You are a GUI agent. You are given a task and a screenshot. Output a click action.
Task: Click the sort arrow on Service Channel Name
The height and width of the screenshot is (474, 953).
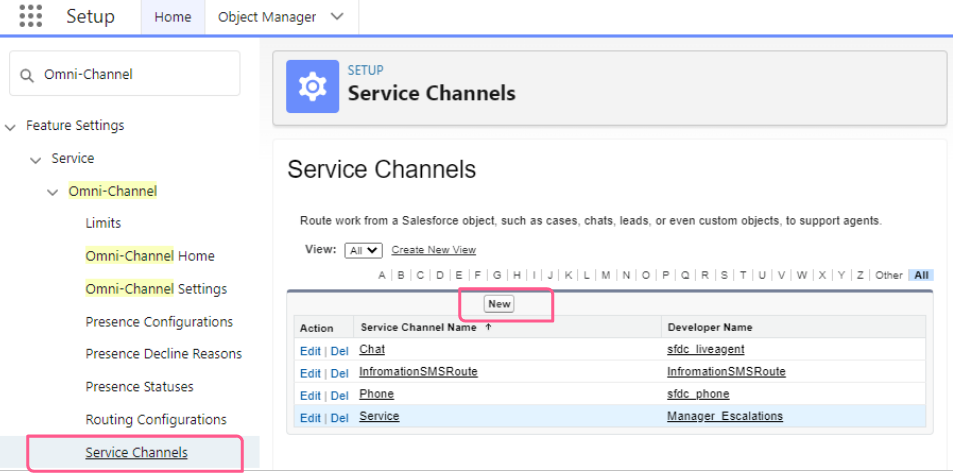point(487,327)
